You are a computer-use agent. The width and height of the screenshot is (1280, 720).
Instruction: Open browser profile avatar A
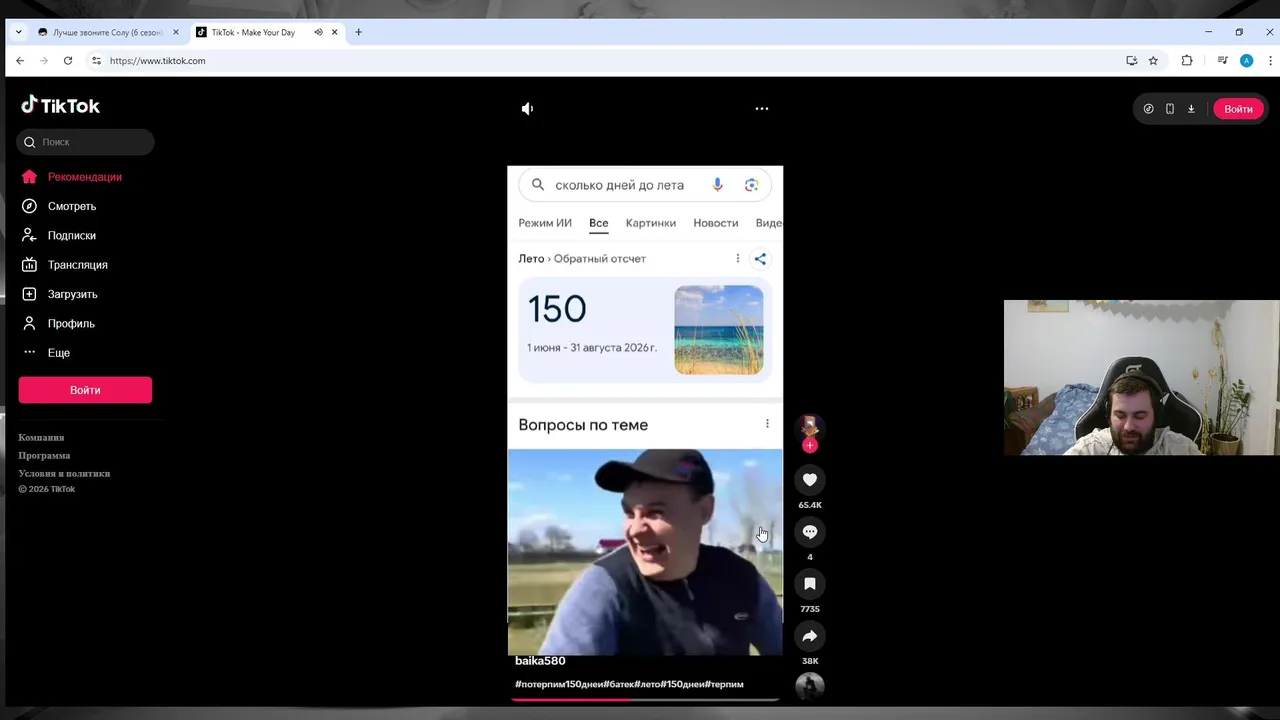[x=1246, y=61]
